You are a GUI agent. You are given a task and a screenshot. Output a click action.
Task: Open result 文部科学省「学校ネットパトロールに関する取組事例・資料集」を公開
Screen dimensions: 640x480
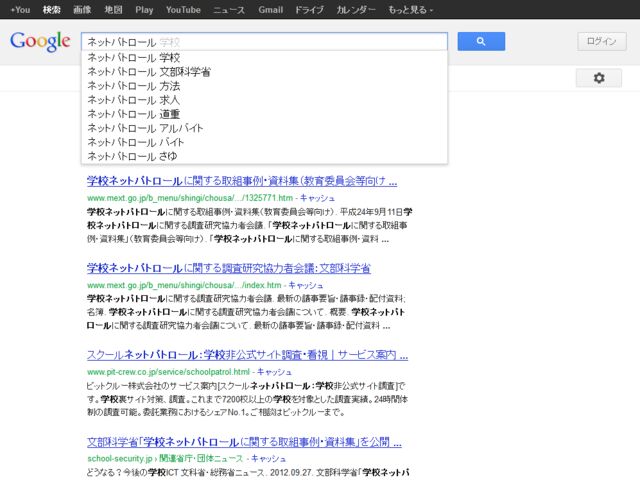coord(244,442)
